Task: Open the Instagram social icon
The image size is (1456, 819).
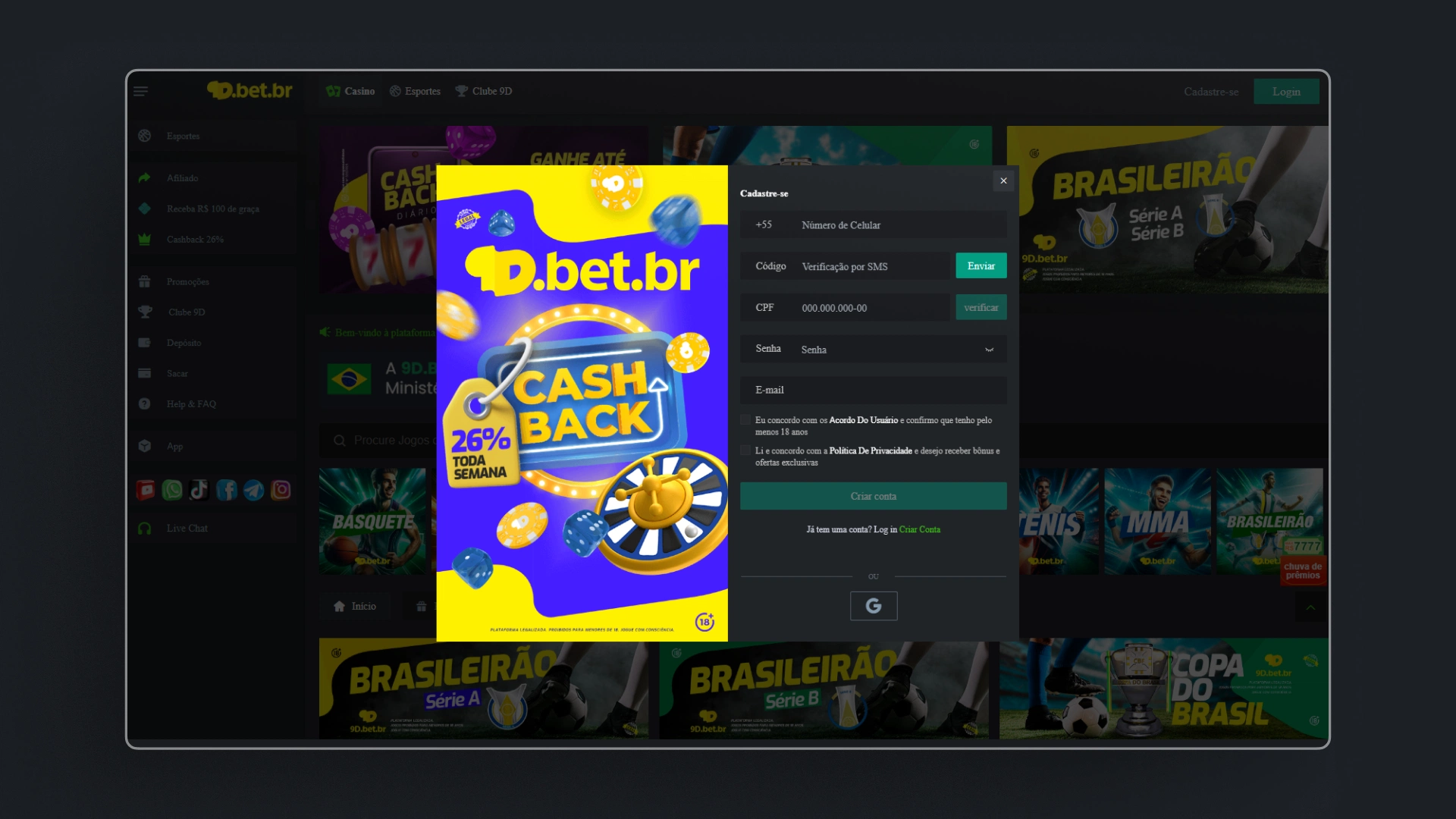Action: tap(281, 491)
